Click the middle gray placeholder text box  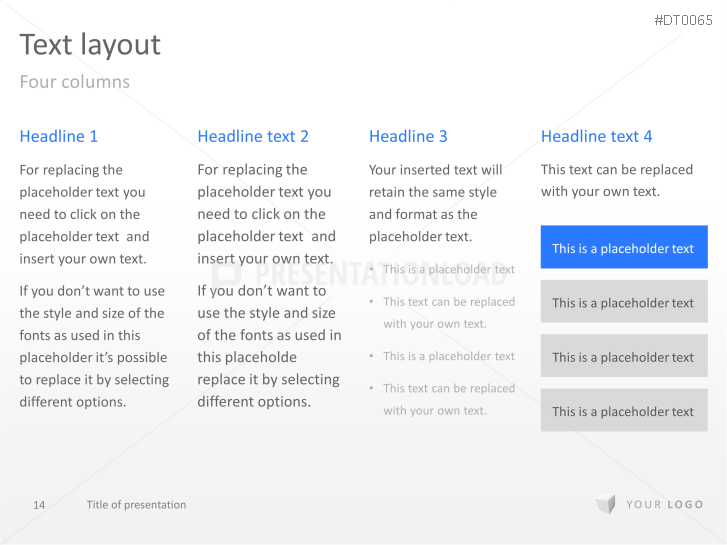coord(624,356)
